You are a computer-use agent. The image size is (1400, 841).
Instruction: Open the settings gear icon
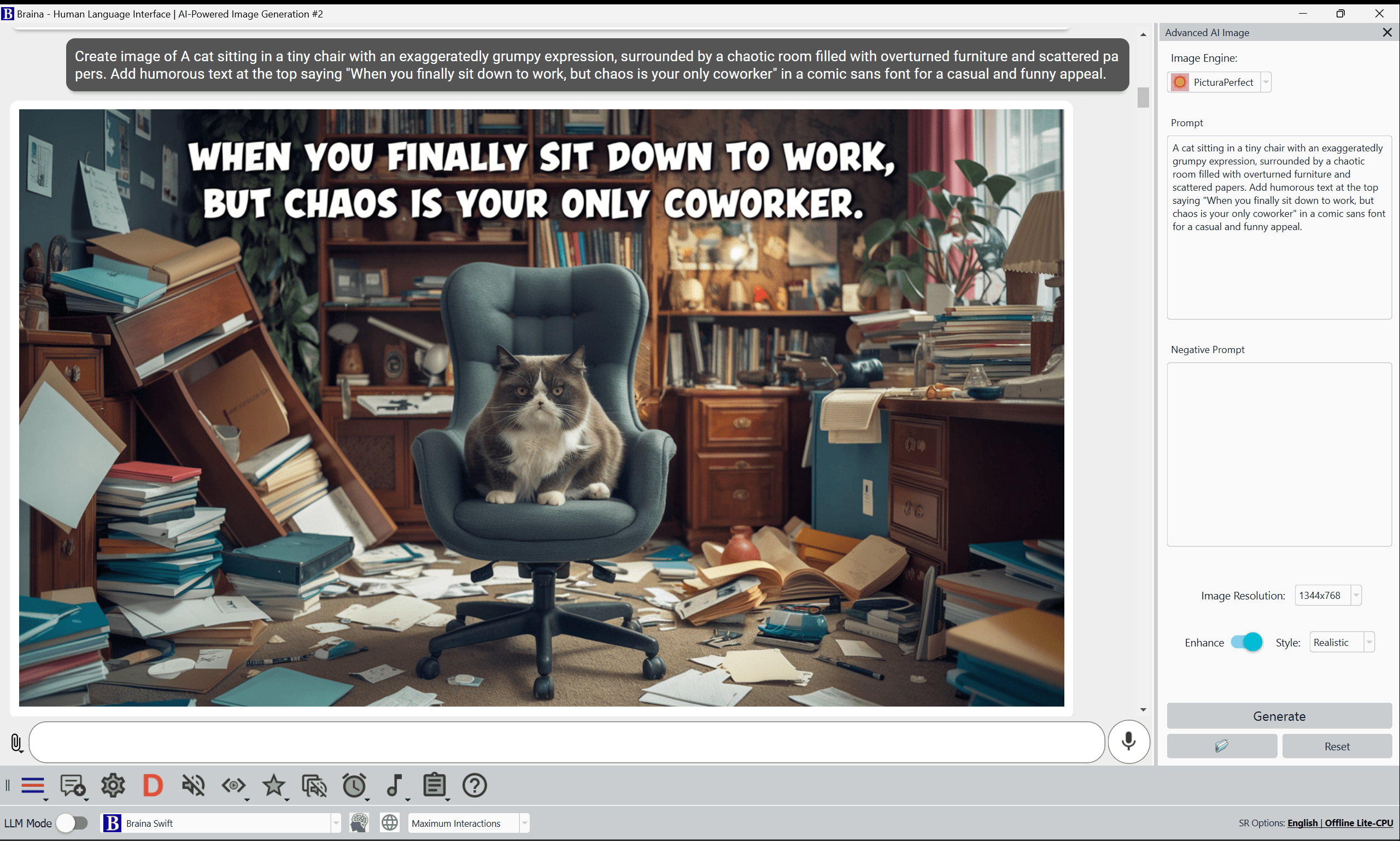tap(112, 785)
